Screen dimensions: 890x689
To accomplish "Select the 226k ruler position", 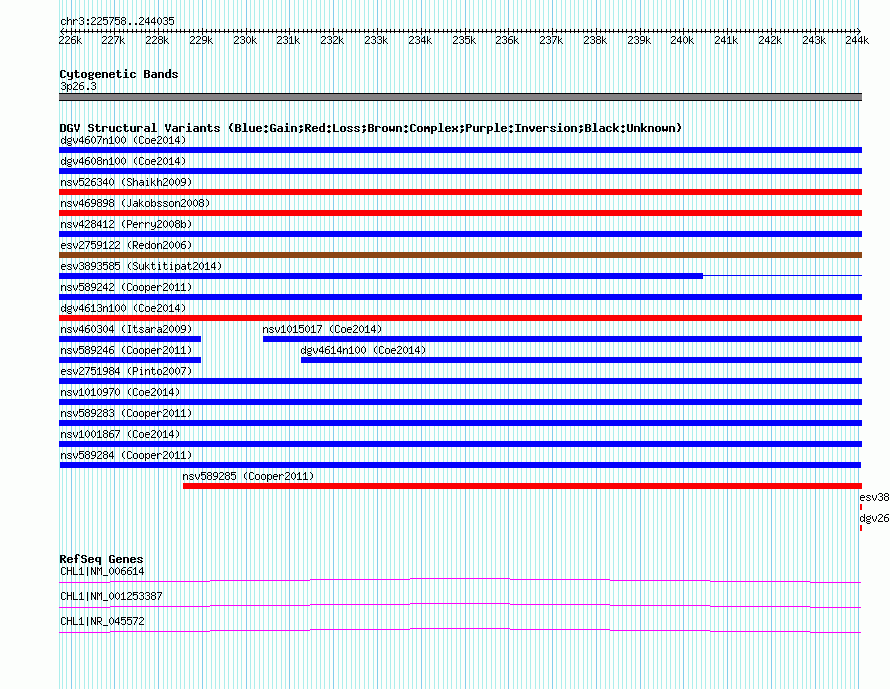I will coord(70,40).
